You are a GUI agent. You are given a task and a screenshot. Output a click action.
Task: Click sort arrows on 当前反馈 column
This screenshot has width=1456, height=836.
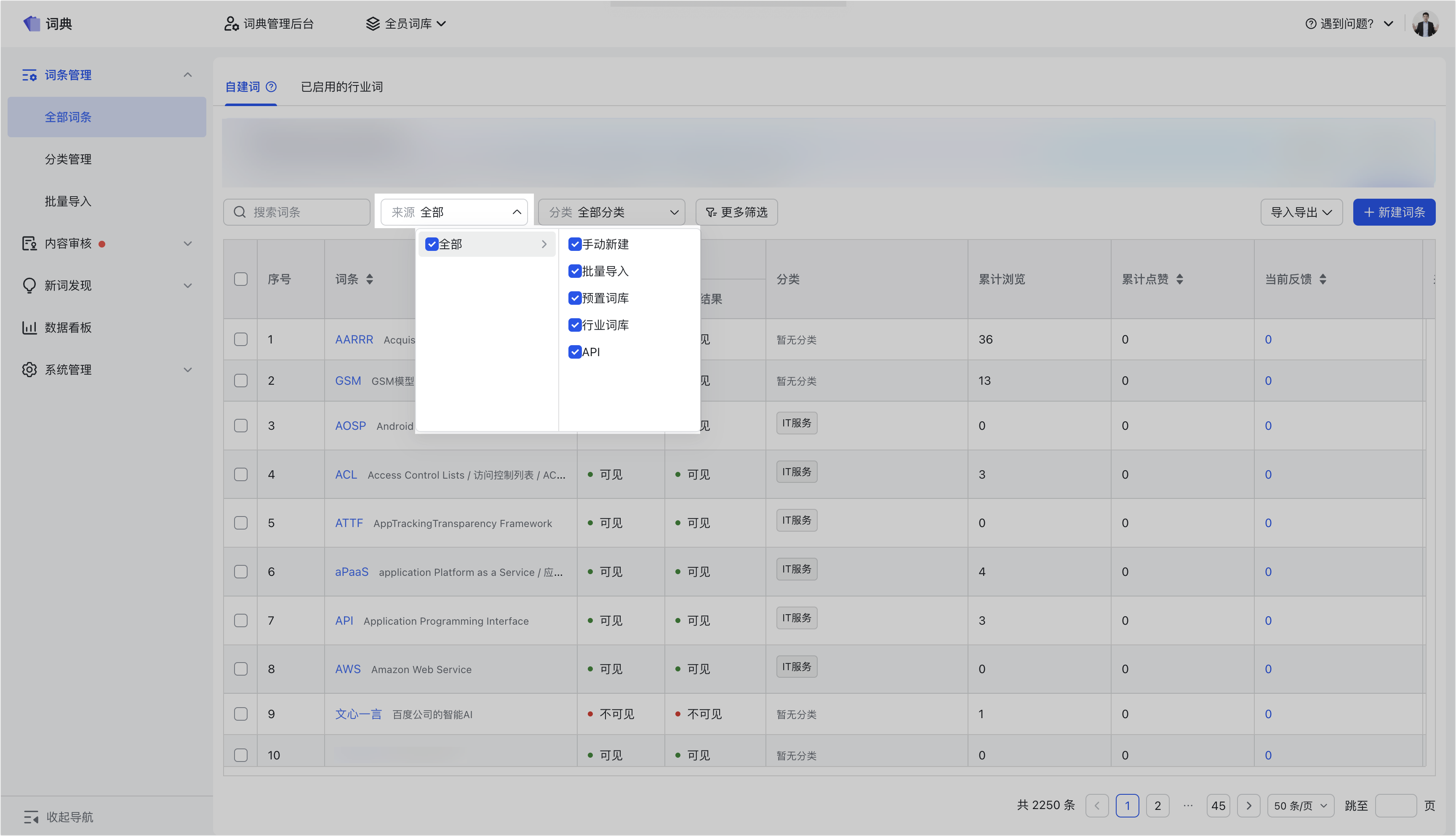(x=1323, y=279)
